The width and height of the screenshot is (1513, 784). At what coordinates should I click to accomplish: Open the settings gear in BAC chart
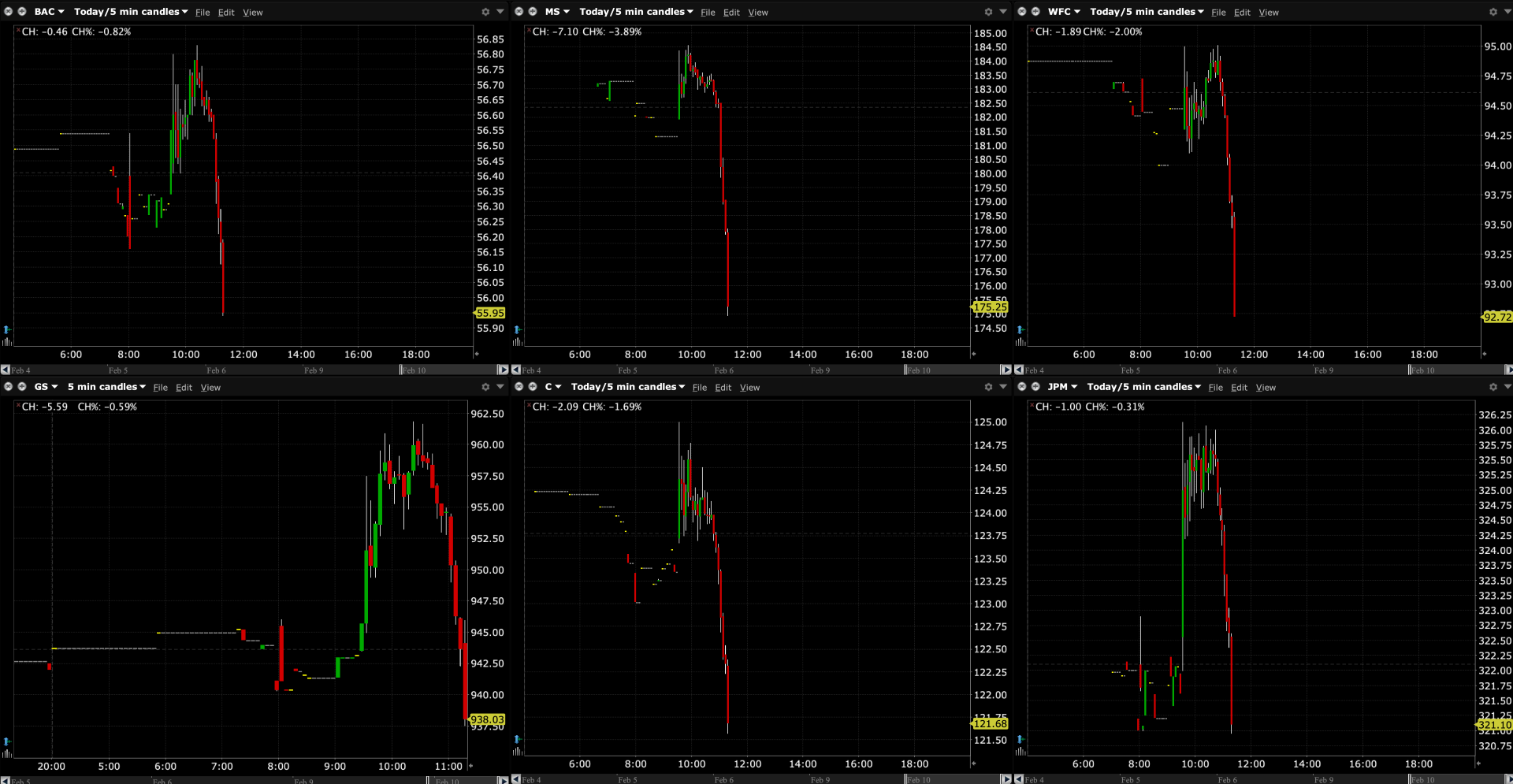click(485, 12)
